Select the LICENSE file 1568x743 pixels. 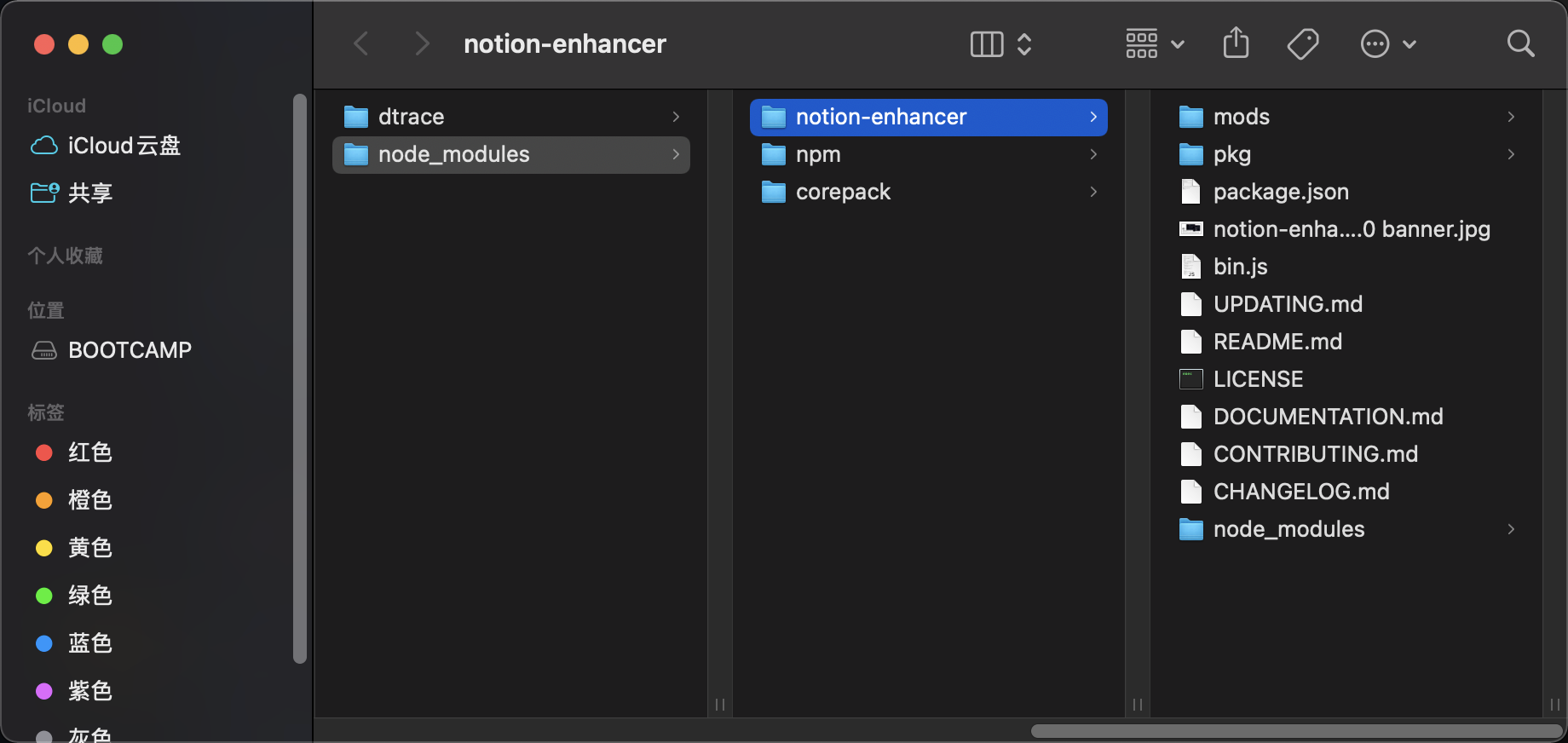[x=1346, y=379]
